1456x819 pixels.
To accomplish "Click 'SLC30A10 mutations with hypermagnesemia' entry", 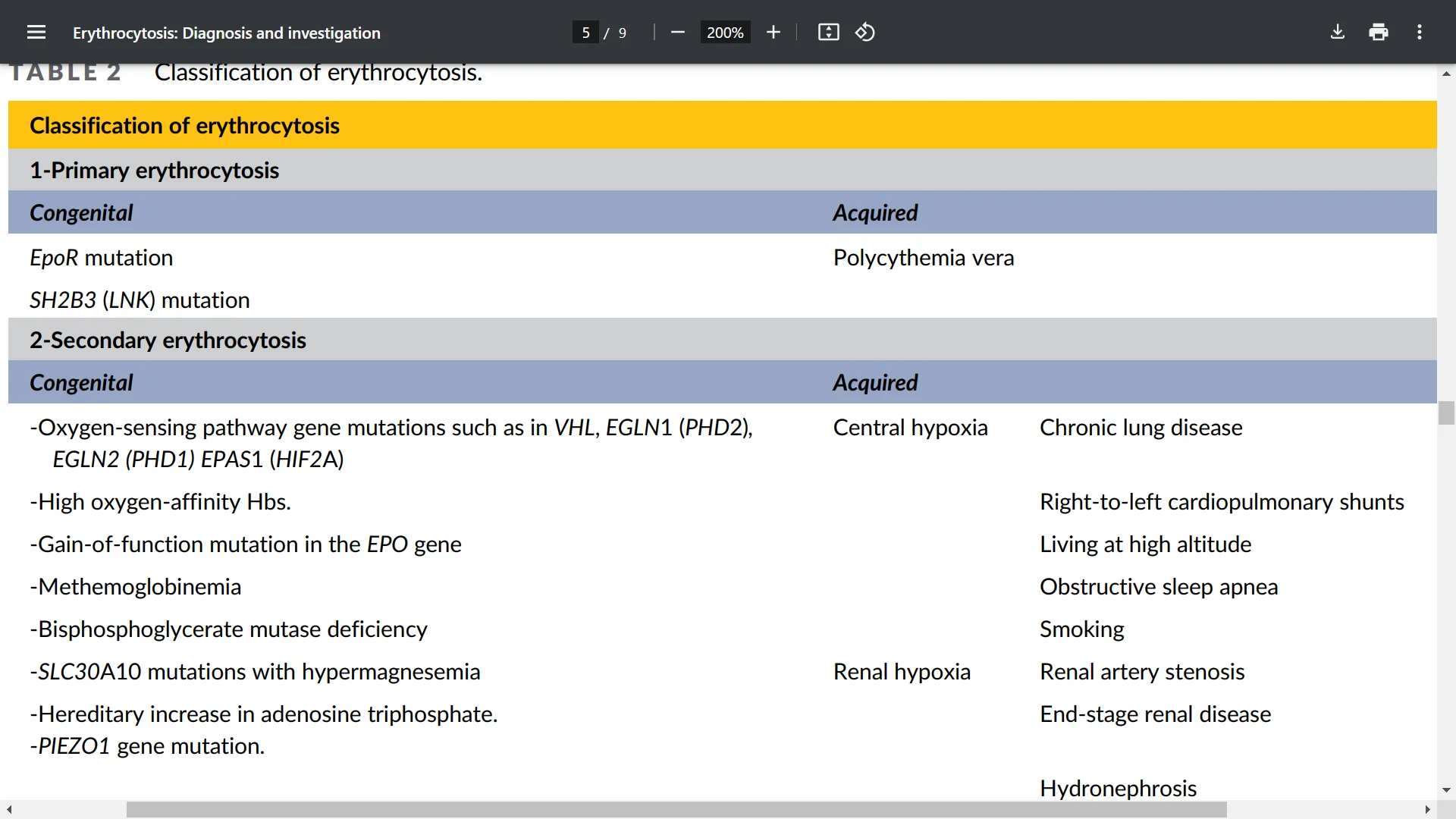I will pyautogui.click(x=255, y=672).
